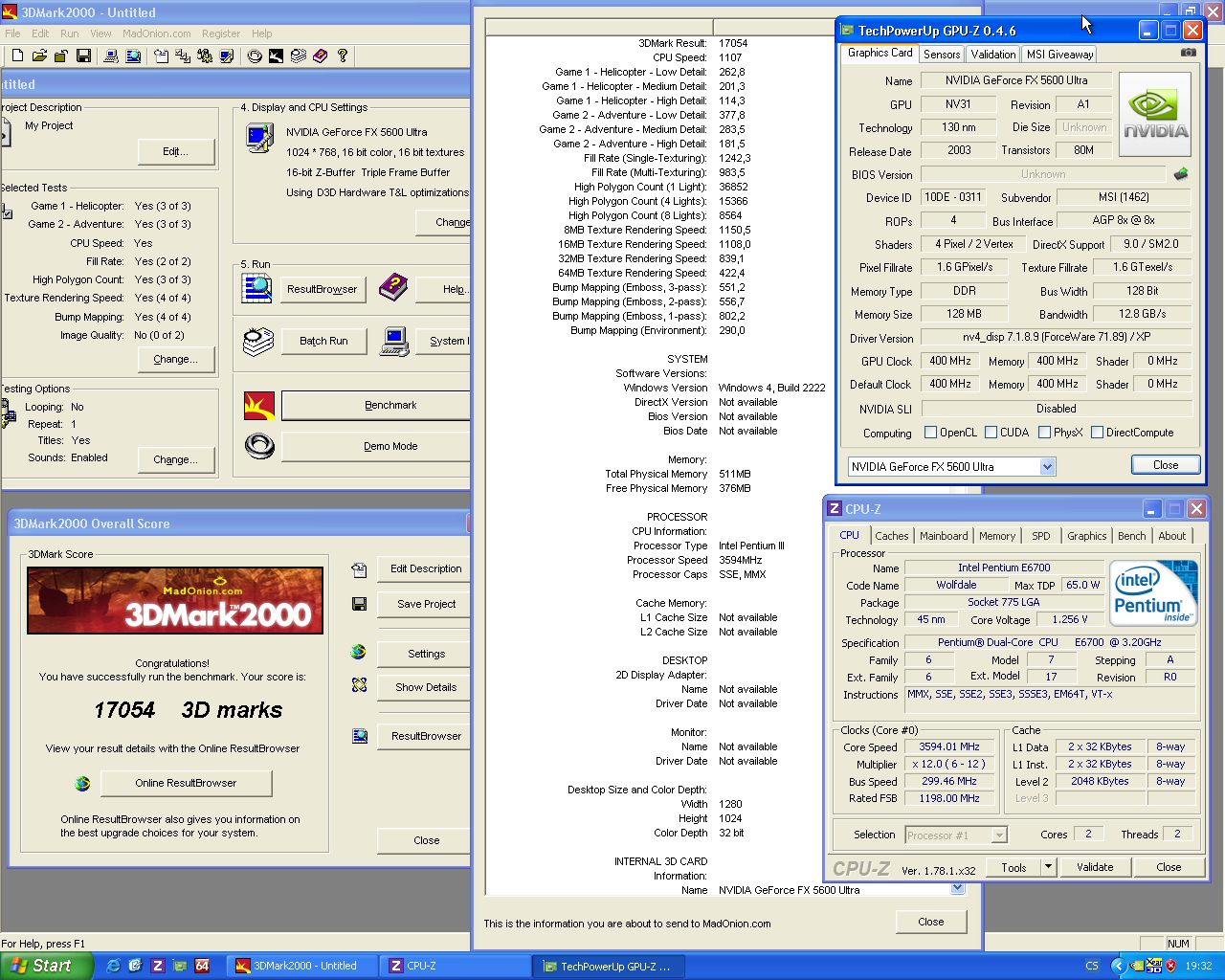
Task: Click the Online ResultBrowser button
Action: coord(186,783)
